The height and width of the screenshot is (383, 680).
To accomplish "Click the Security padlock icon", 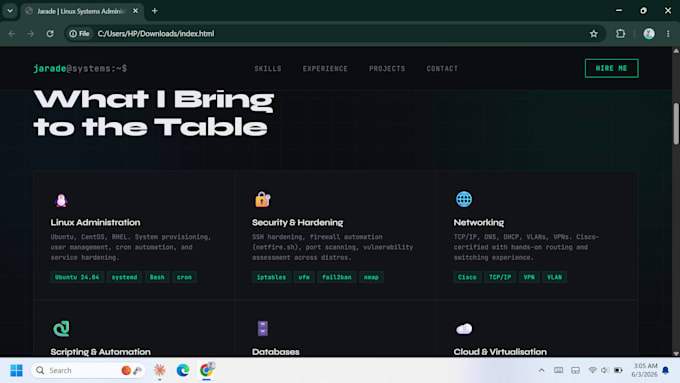I will 262,199.
